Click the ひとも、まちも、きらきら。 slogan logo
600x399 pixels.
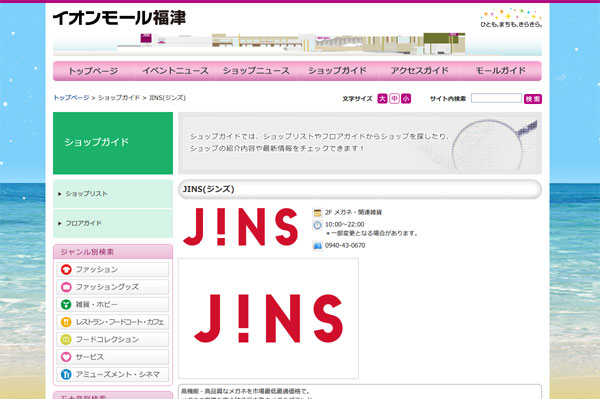pyautogui.click(x=511, y=18)
